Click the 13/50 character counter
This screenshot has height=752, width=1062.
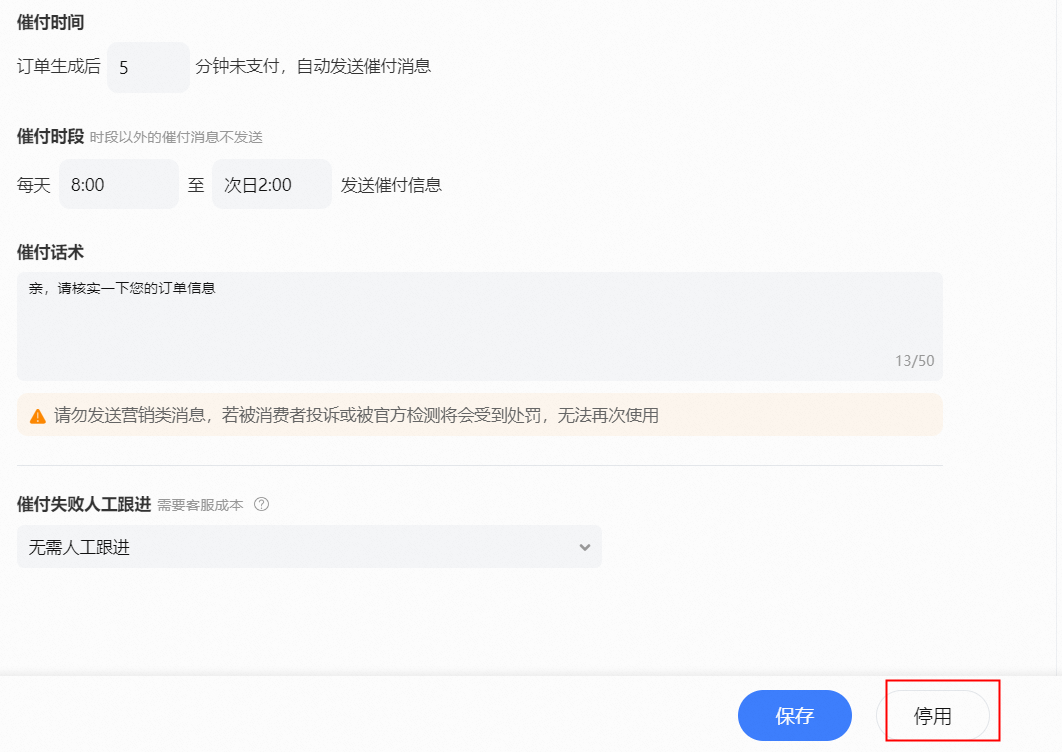(x=914, y=360)
